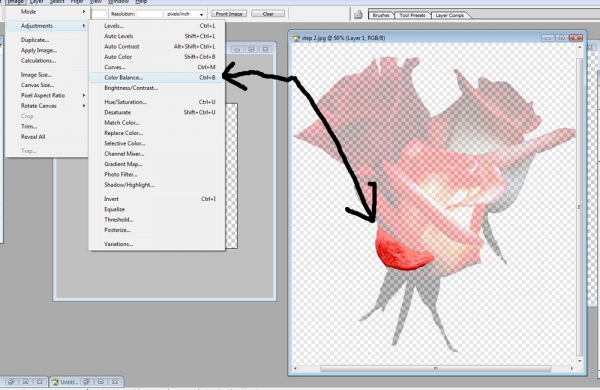Switch to the Layer Comps tab
Viewport: 600px width, 390px height.
point(450,15)
